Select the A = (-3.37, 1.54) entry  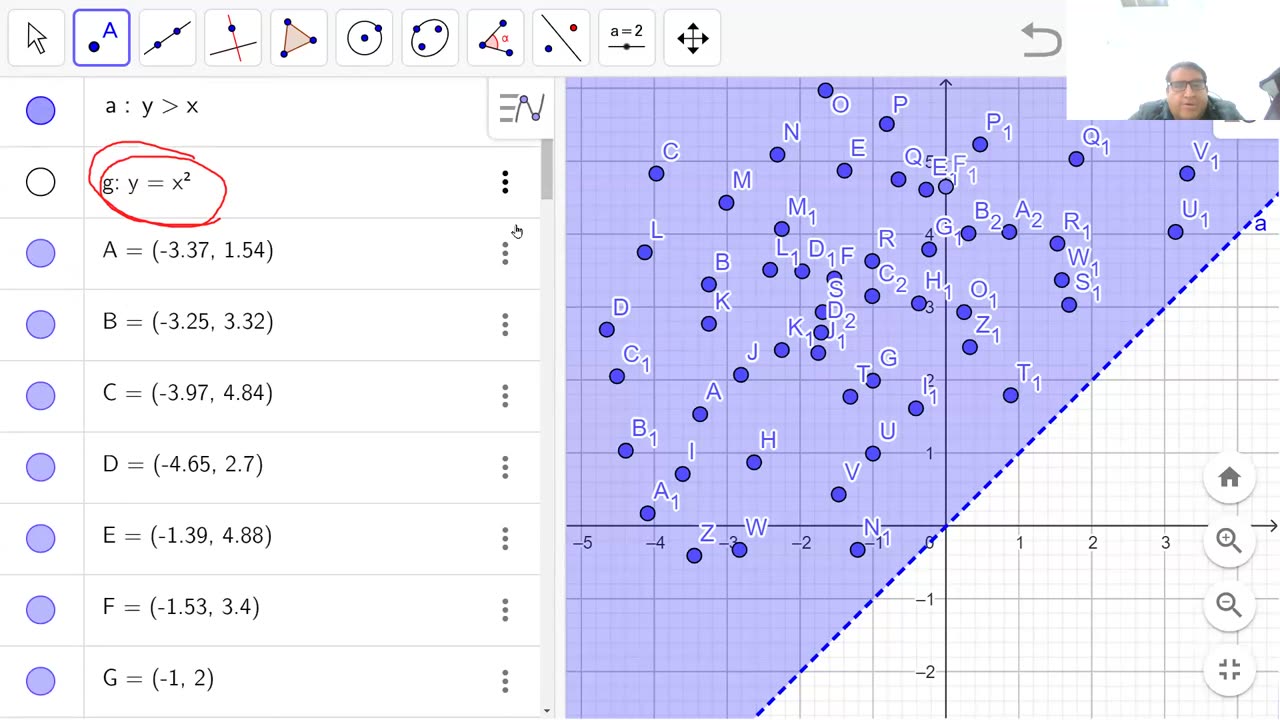coord(188,250)
